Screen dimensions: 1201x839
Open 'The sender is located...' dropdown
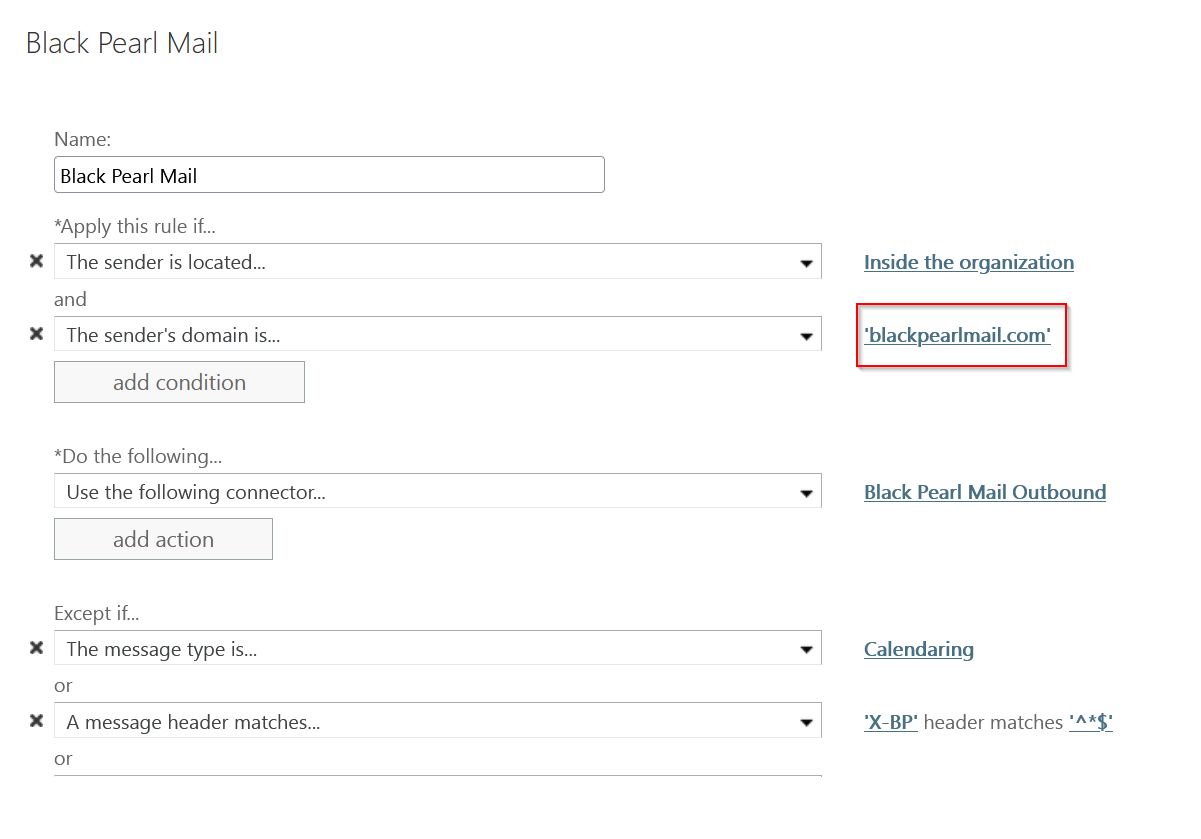pyautogui.click(x=437, y=262)
